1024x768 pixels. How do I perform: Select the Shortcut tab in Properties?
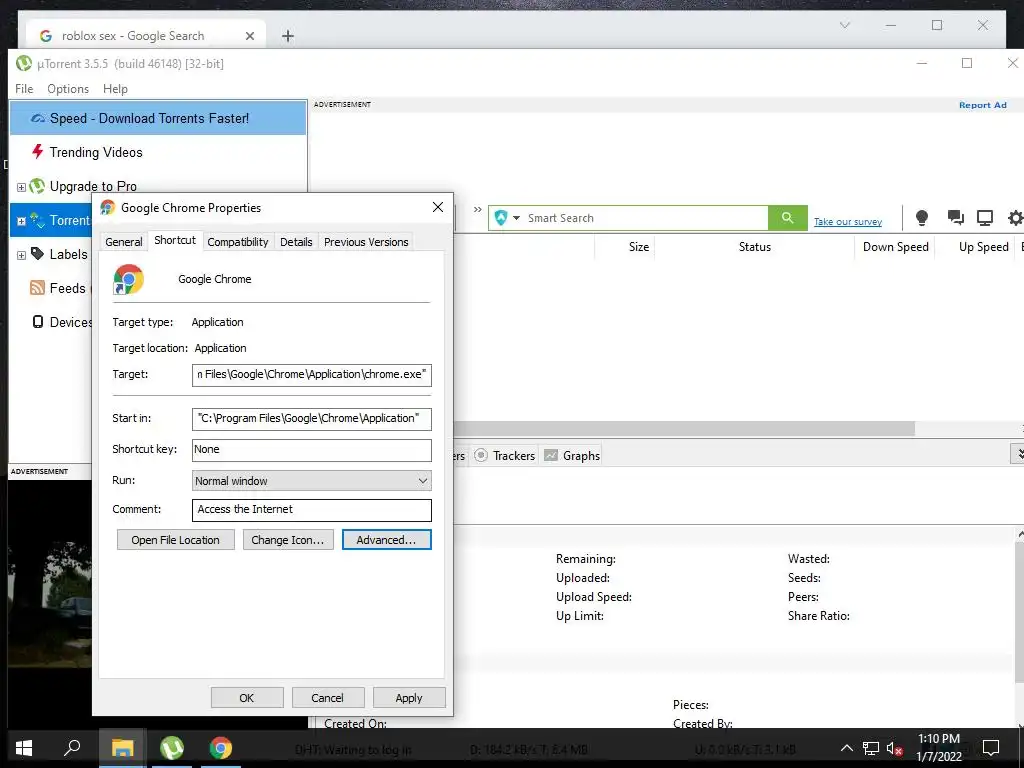click(175, 240)
